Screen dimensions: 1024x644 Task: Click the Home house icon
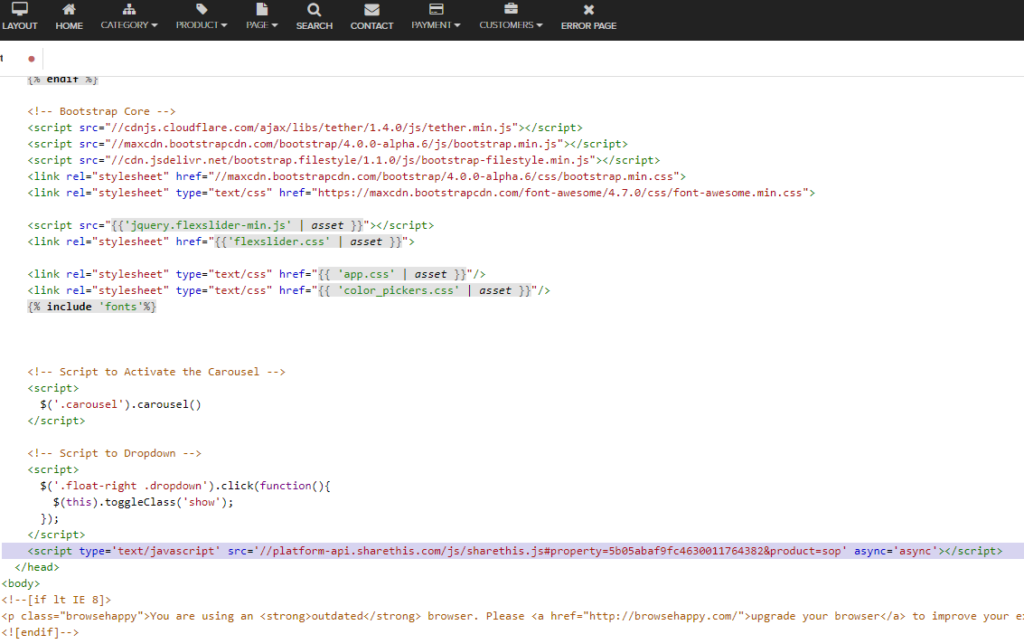[69, 9]
